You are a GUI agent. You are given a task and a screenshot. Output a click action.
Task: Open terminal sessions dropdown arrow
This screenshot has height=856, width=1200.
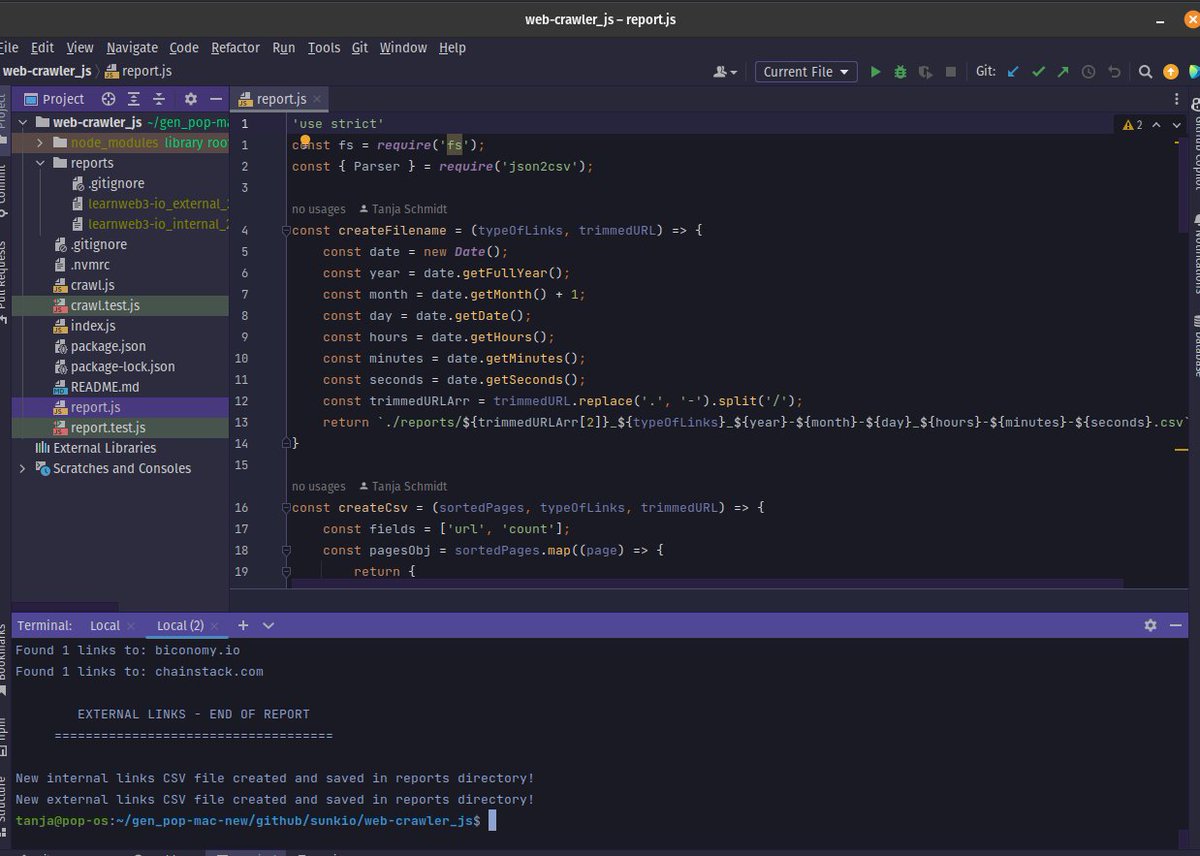[x=268, y=625]
